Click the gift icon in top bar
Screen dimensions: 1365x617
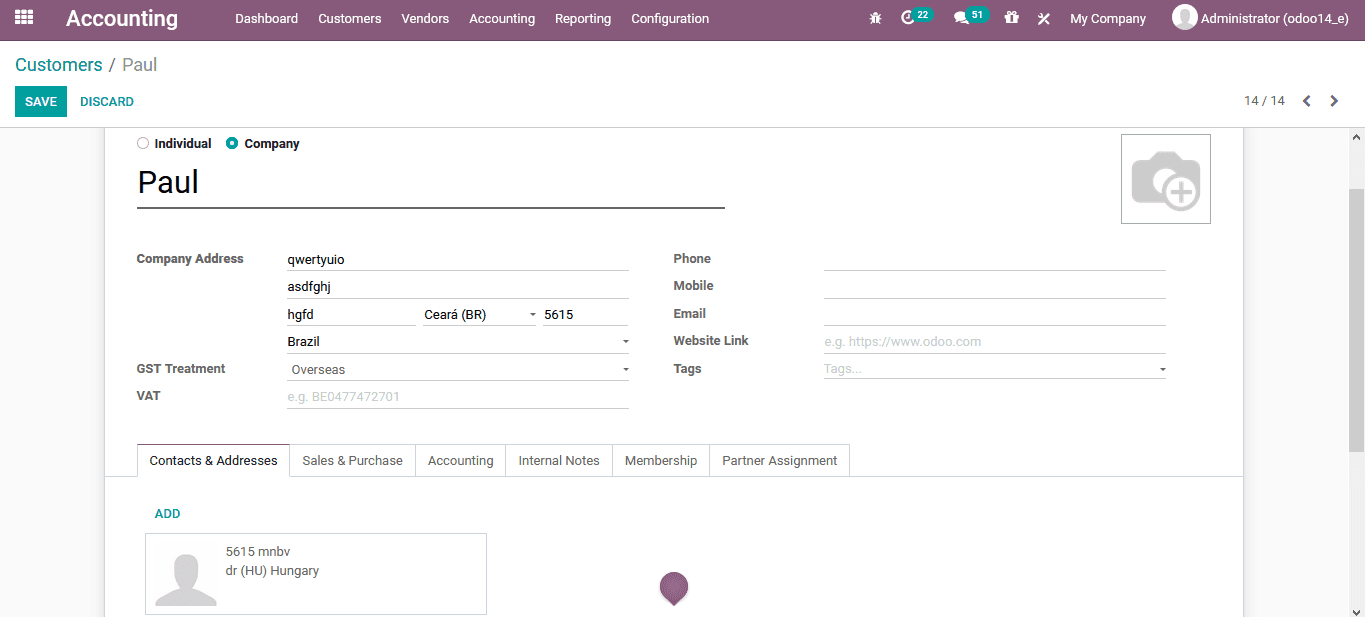(x=1011, y=18)
